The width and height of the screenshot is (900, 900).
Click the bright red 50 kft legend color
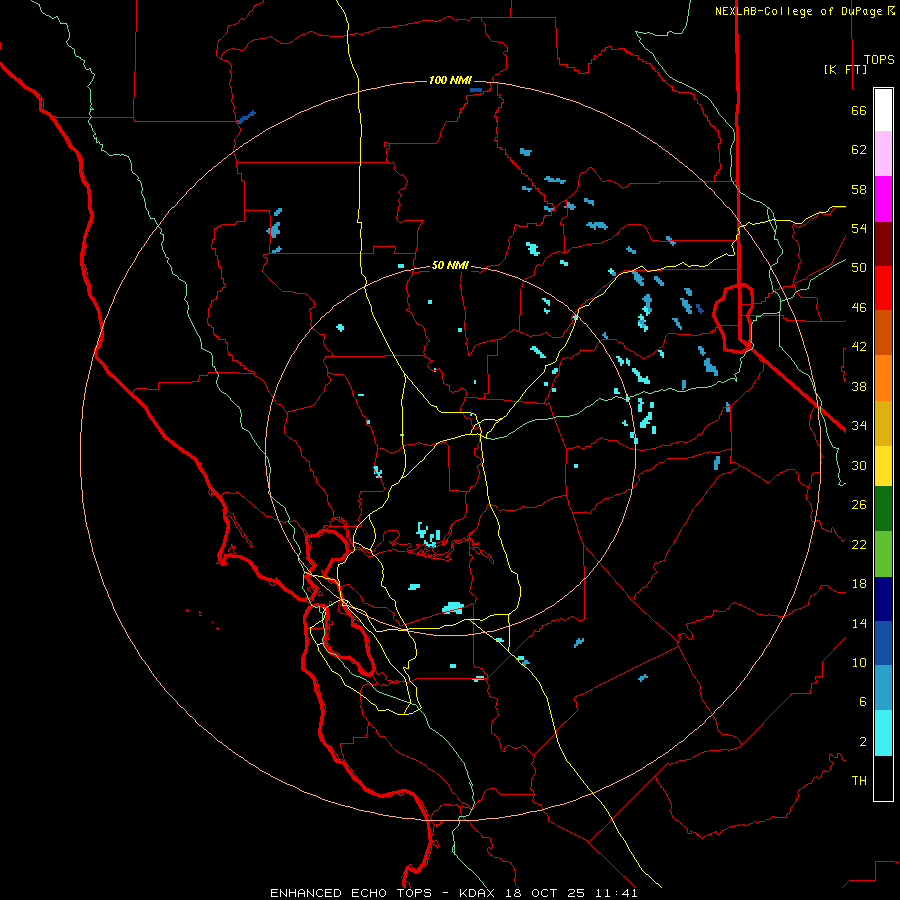(x=883, y=288)
